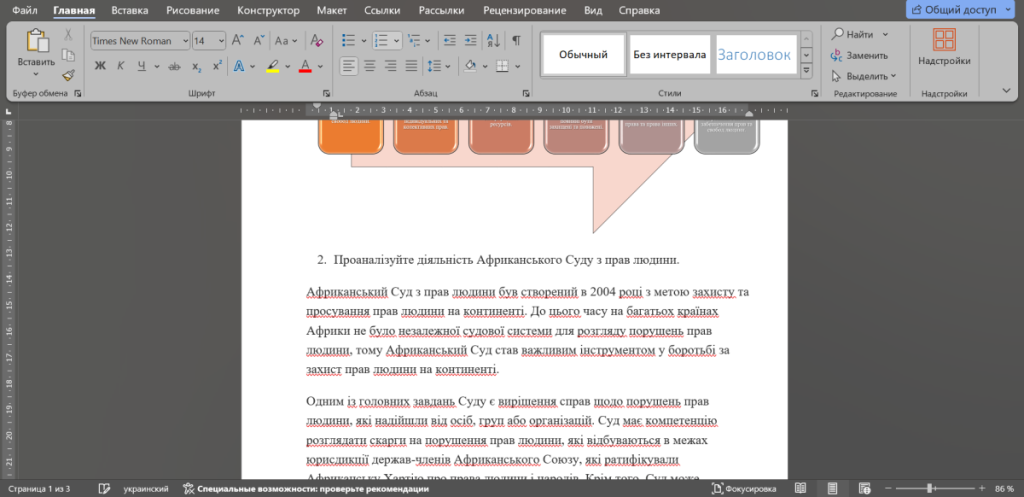Toggle strikethrough text formatting
The height and width of the screenshot is (497, 1024).
click(175, 66)
